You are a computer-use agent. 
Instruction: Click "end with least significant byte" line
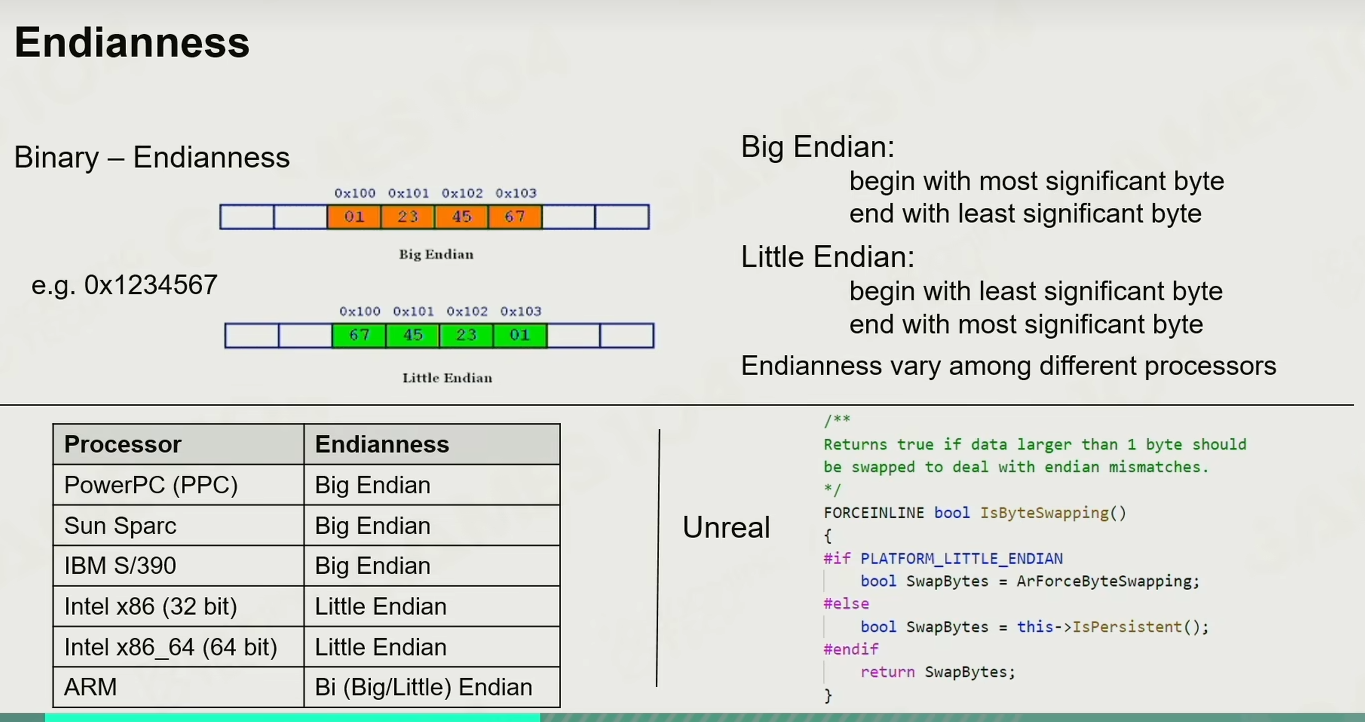coord(1025,213)
